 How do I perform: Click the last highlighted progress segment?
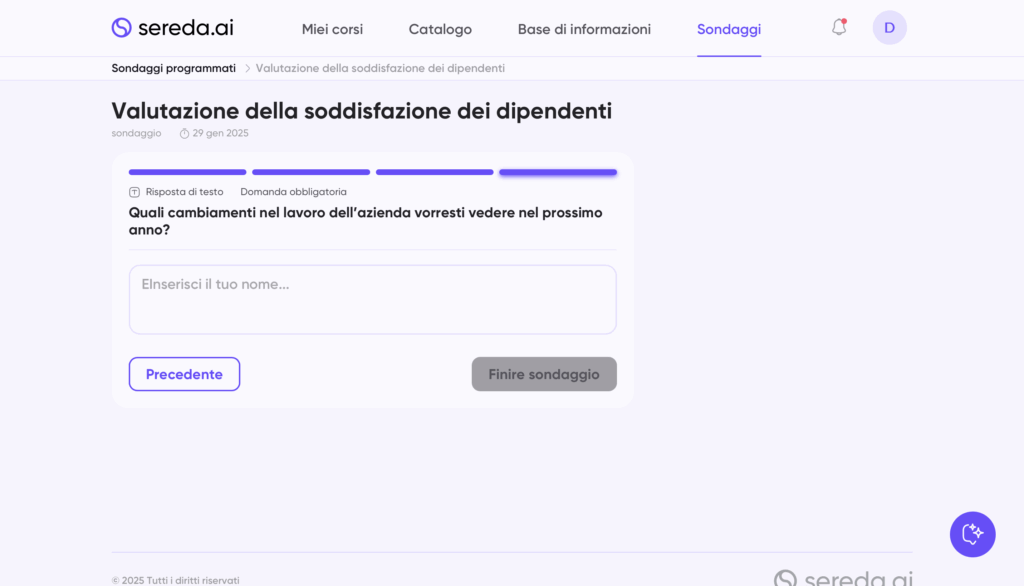tap(558, 172)
